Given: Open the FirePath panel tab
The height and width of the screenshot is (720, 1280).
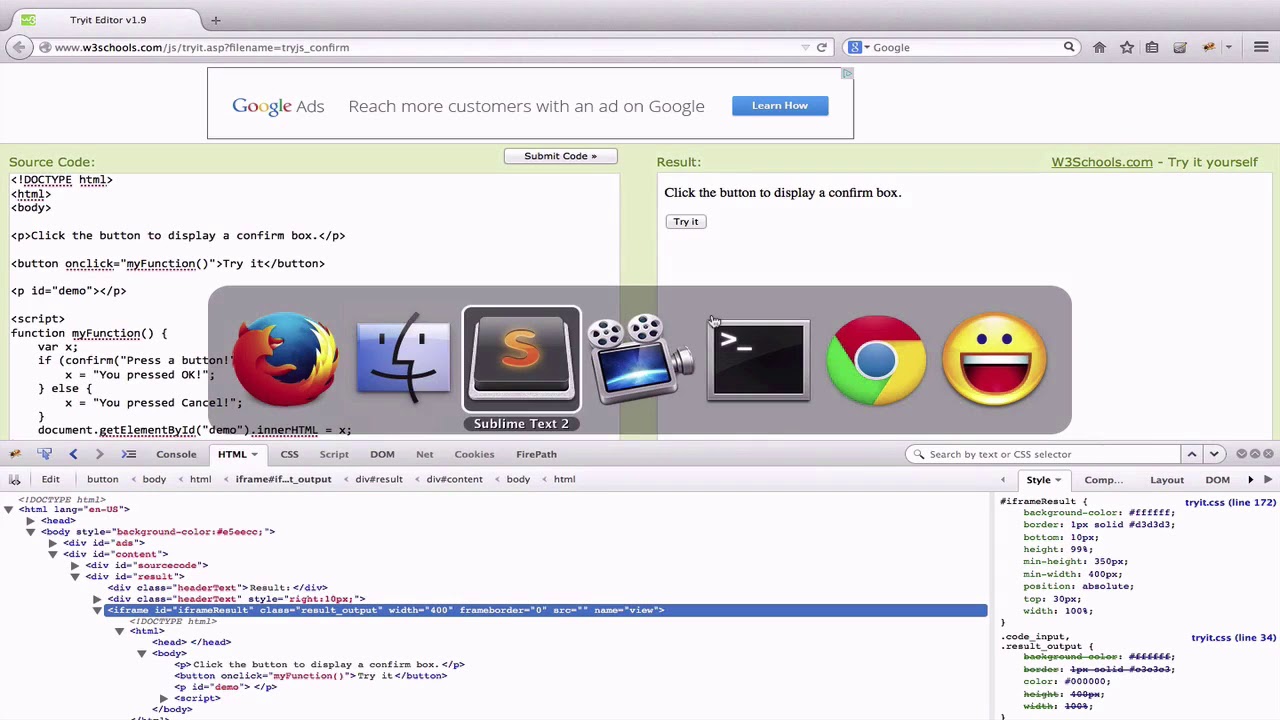Looking at the screenshot, I should [x=536, y=454].
